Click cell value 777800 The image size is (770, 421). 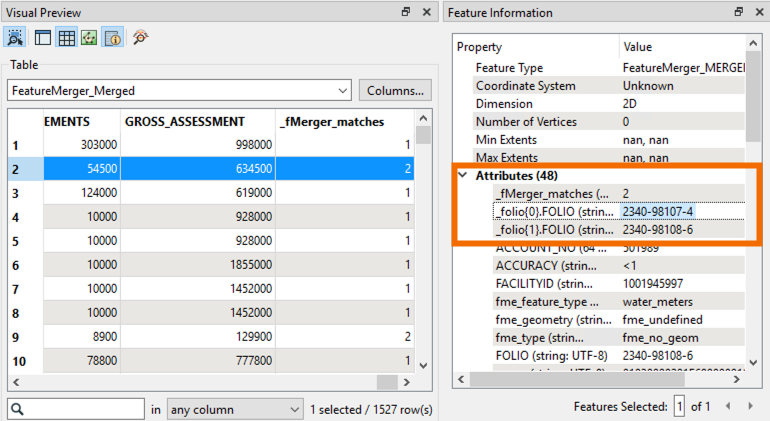(x=253, y=361)
